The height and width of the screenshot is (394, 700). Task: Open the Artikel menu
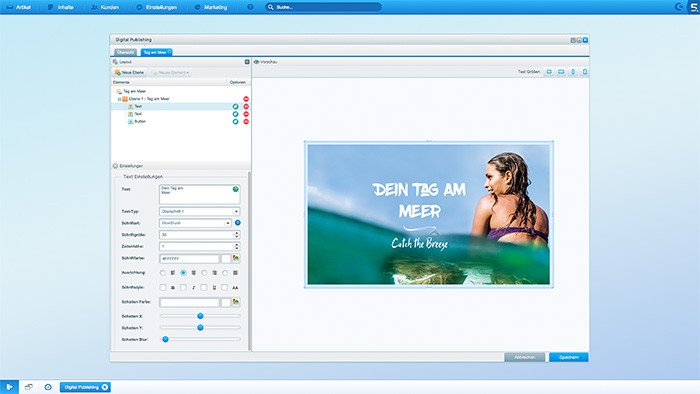pyautogui.click(x=19, y=7)
